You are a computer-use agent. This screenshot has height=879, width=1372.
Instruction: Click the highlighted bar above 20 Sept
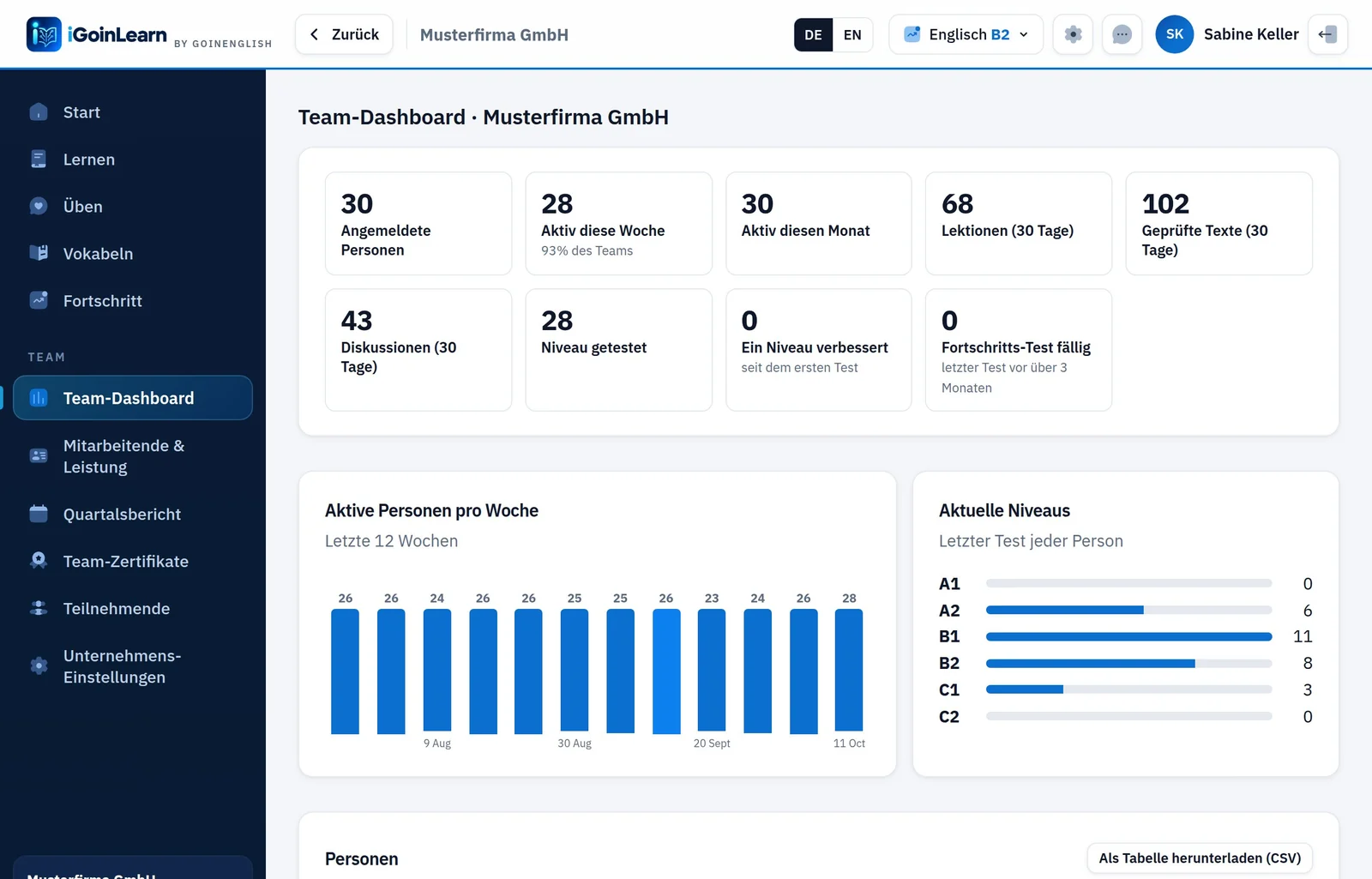712,670
